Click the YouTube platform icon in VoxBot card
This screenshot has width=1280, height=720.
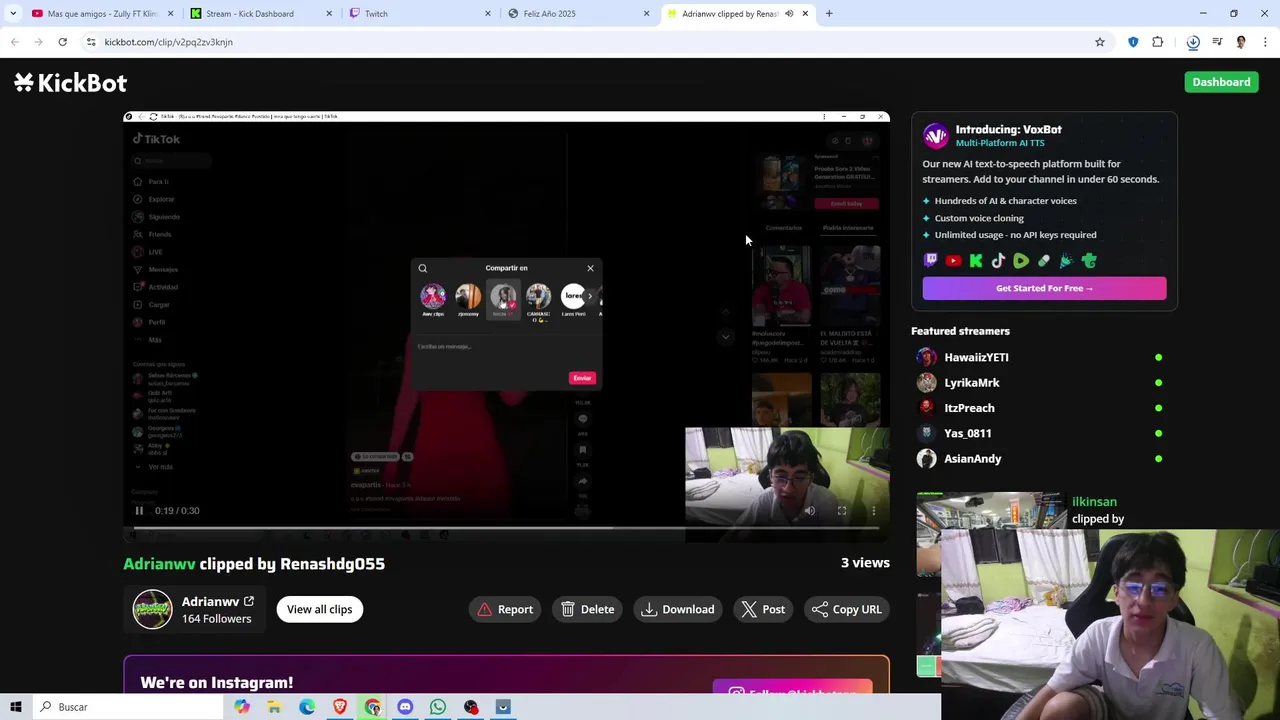click(953, 261)
